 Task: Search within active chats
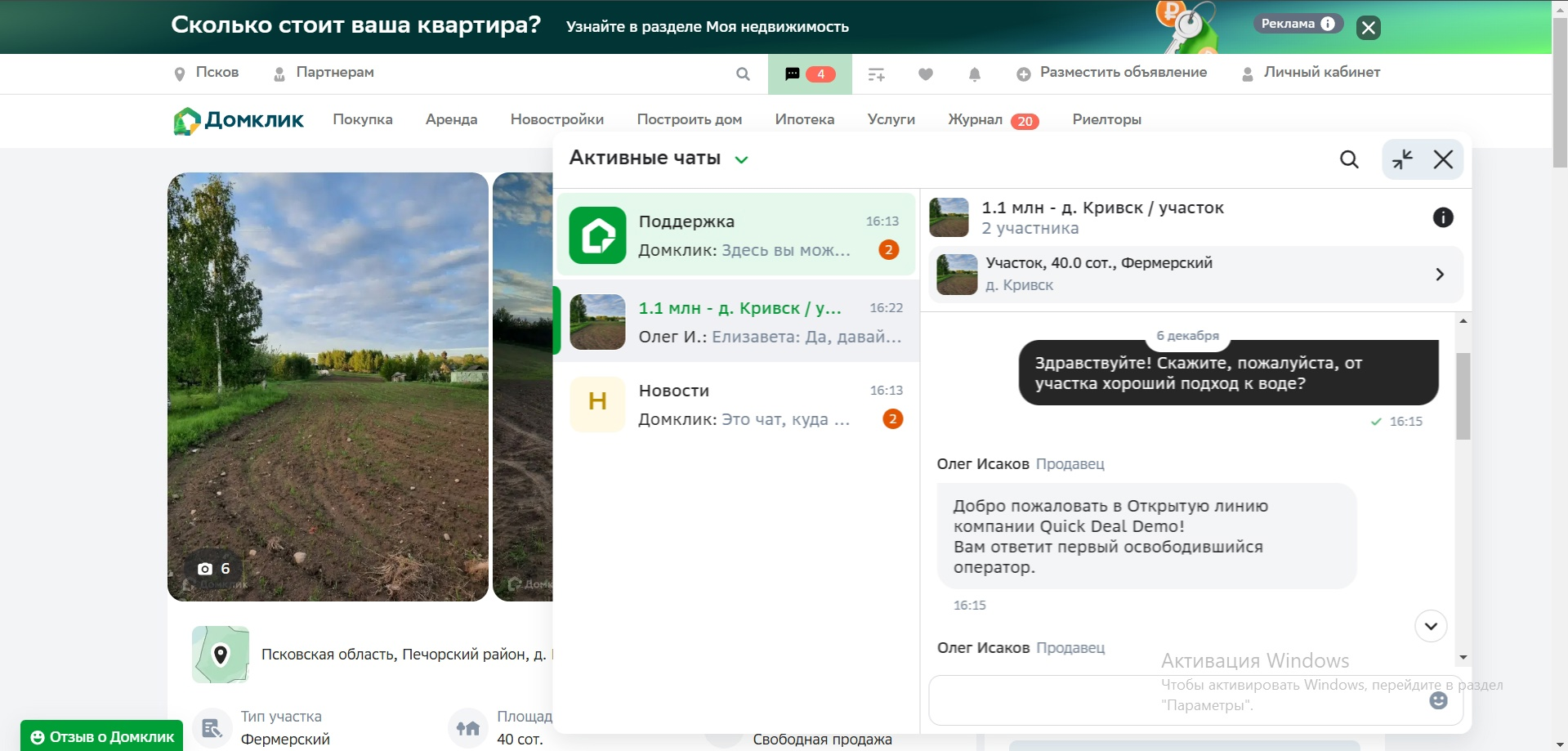point(1349,159)
